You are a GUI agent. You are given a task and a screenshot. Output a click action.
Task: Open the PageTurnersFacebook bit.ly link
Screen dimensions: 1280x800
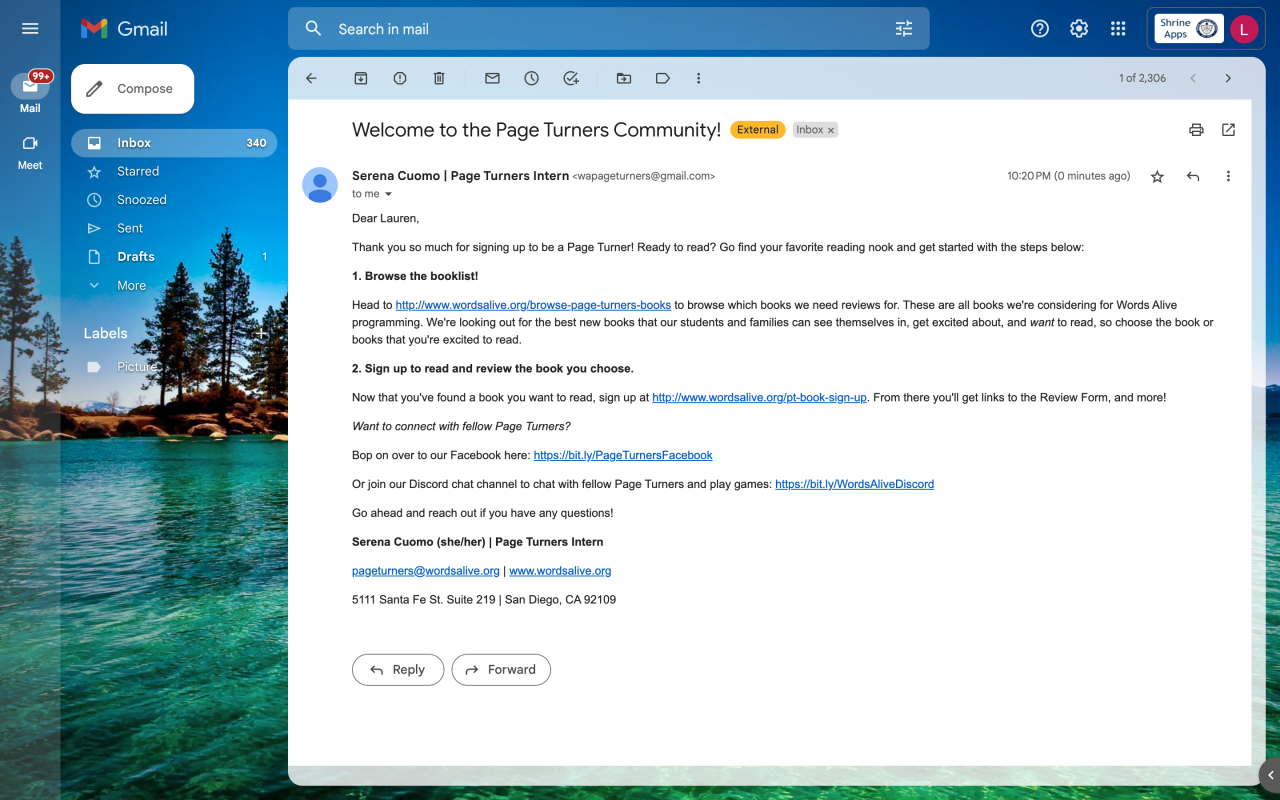pyautogui.click(x=623, y=455)
